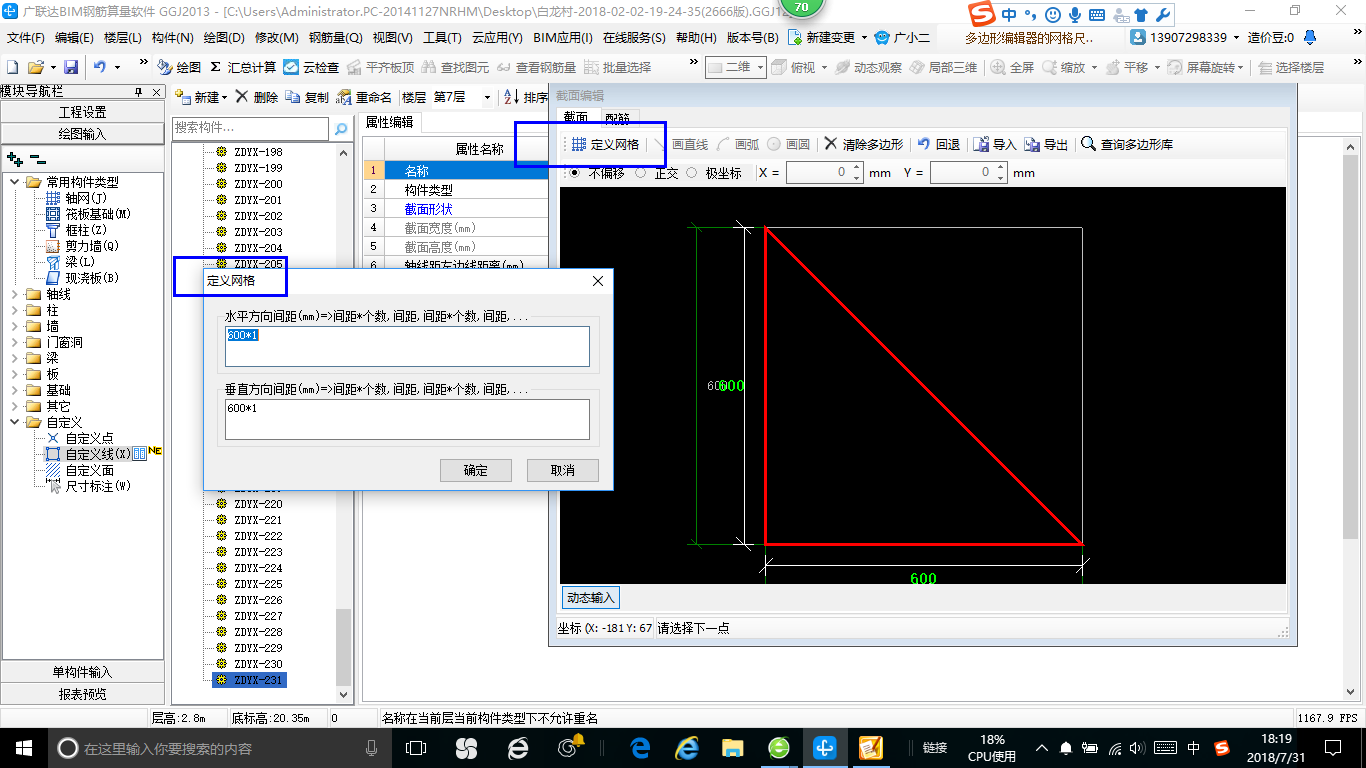This screenshot has width=1366, height=768.
Task: Click 全屏 full screen view icon
Action: coord(1012,67)
